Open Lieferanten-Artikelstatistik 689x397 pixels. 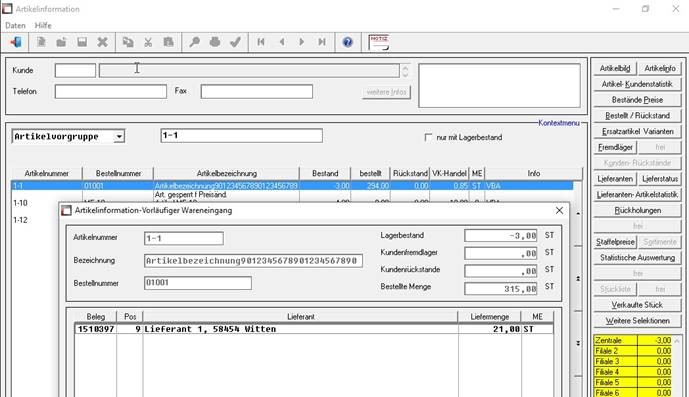pos(637,195)
